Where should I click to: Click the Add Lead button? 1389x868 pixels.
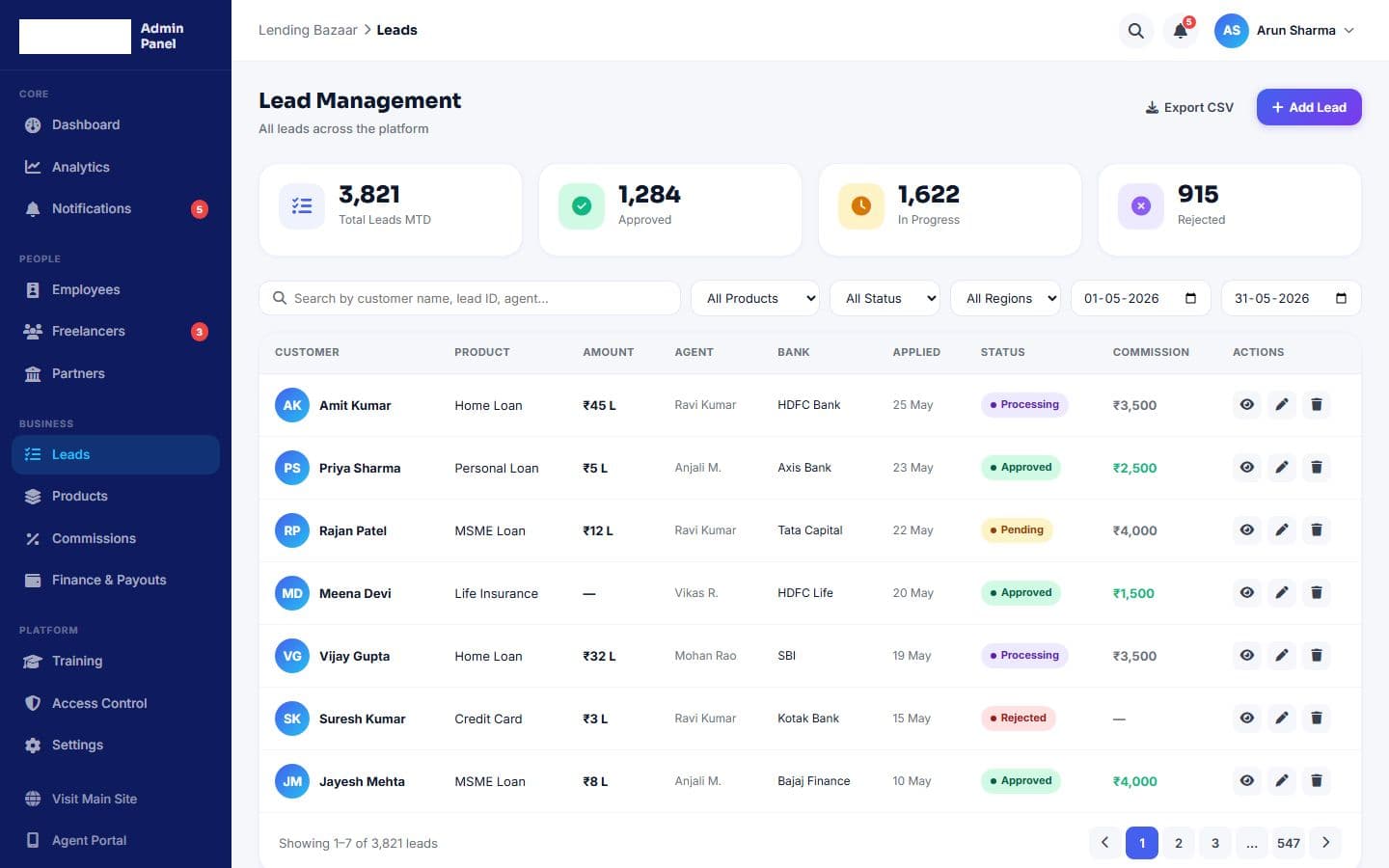point(1309,107)
